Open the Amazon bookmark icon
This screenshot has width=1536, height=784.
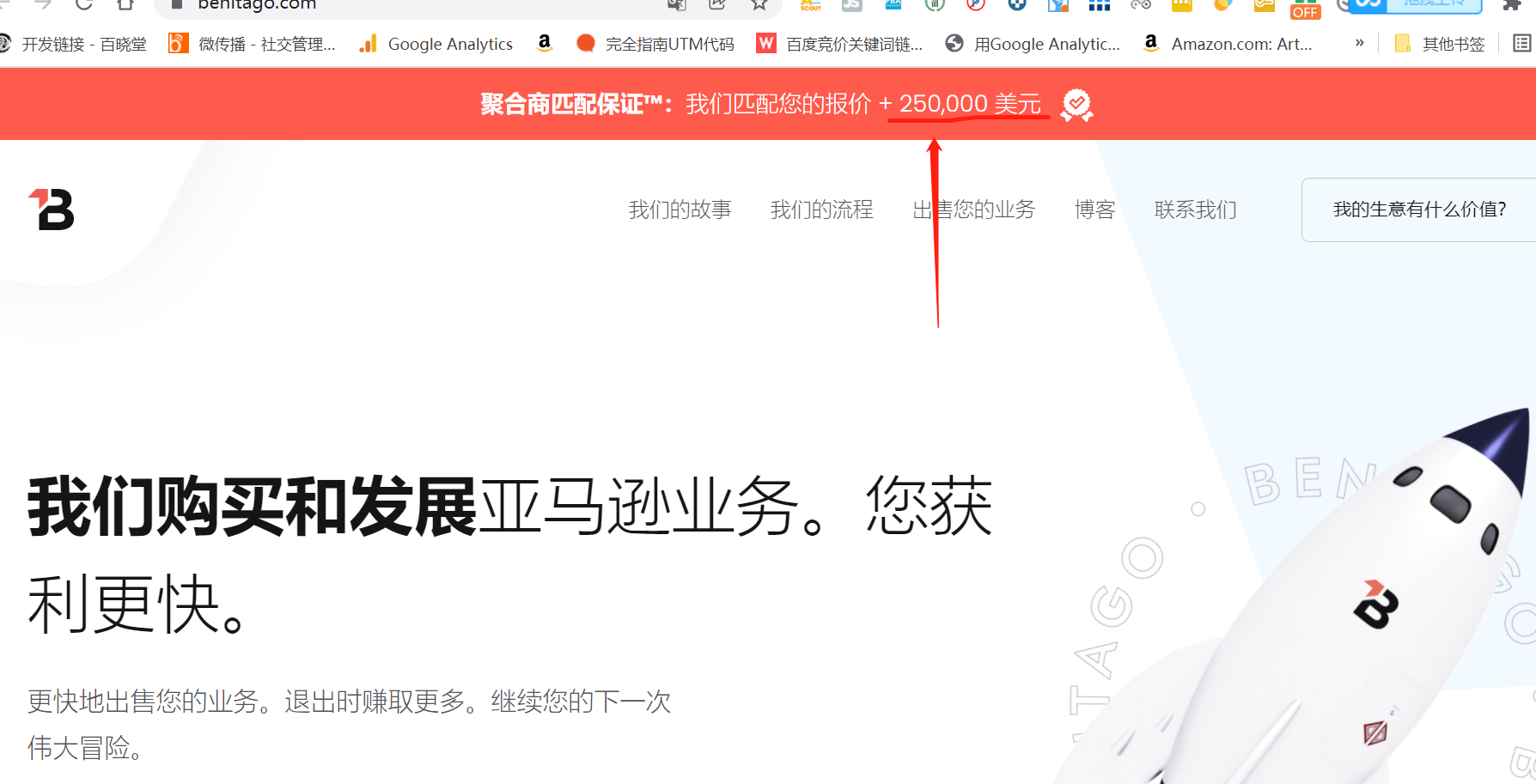(544, 43)
